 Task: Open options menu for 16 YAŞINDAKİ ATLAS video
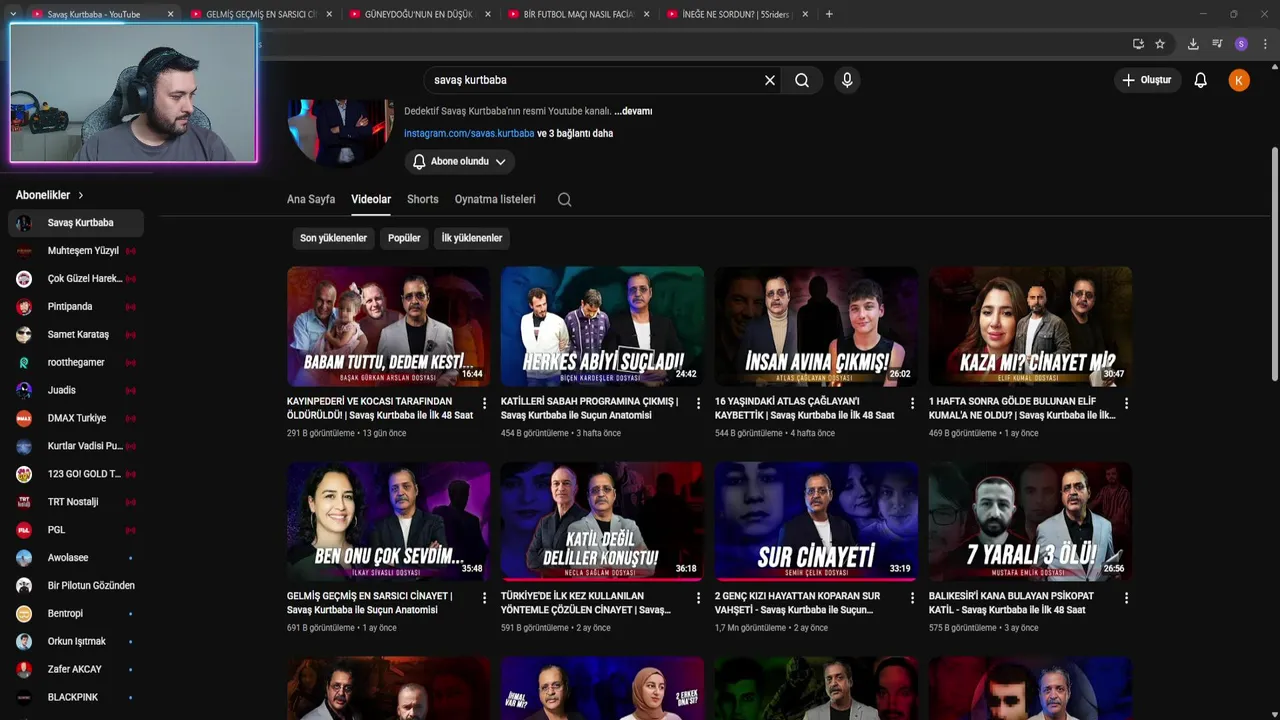pyautogui.click(x=912, y=403)
